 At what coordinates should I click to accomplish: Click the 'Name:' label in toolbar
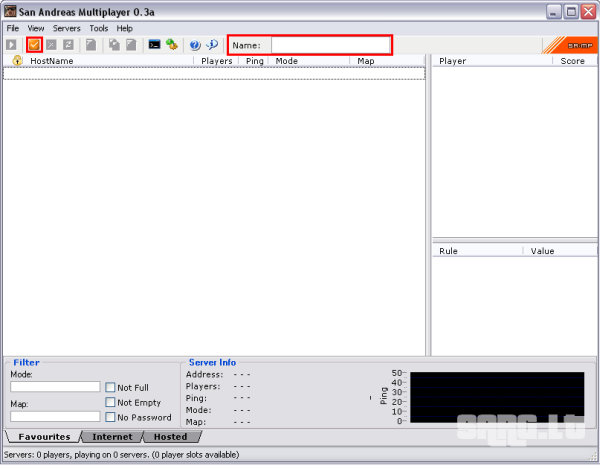(246, 46)
